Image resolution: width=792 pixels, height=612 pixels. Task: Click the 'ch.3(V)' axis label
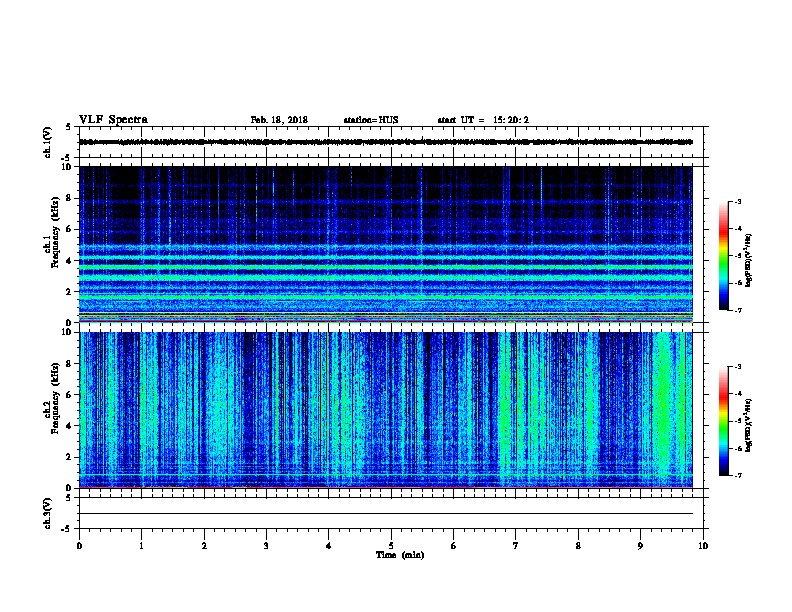(48, 513)
